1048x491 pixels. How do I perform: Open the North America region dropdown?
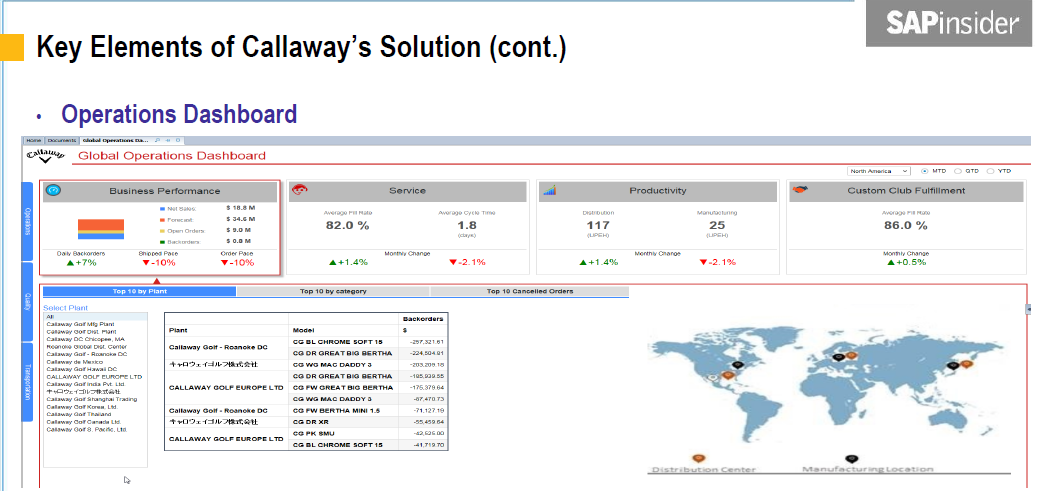click(878, 171)
